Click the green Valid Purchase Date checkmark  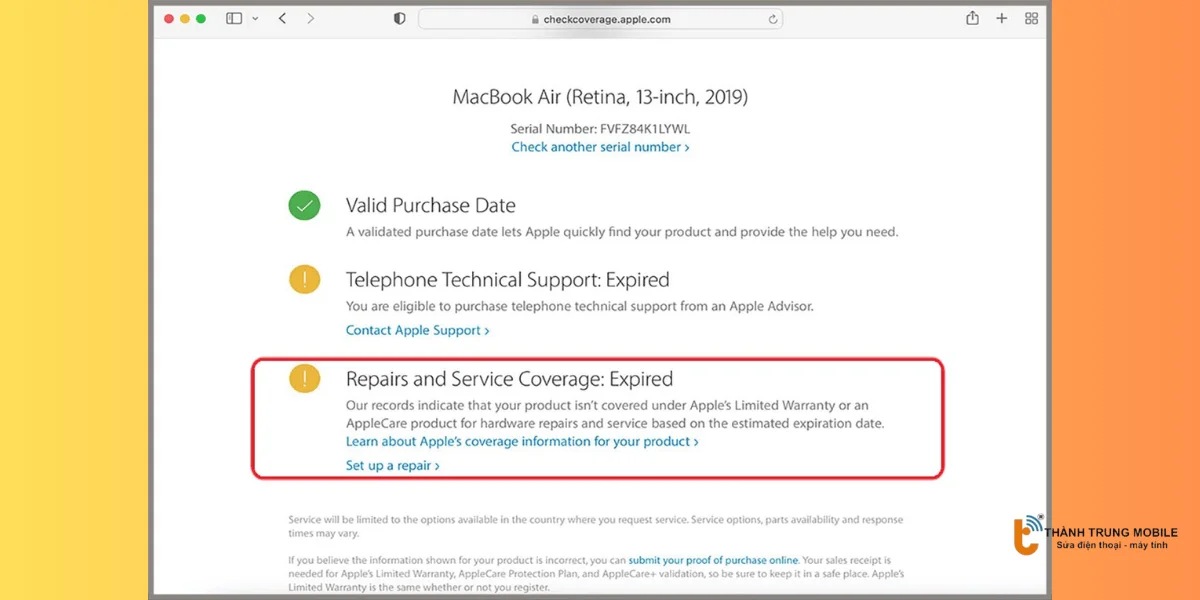pyautogui.click(x=304, y=206)
